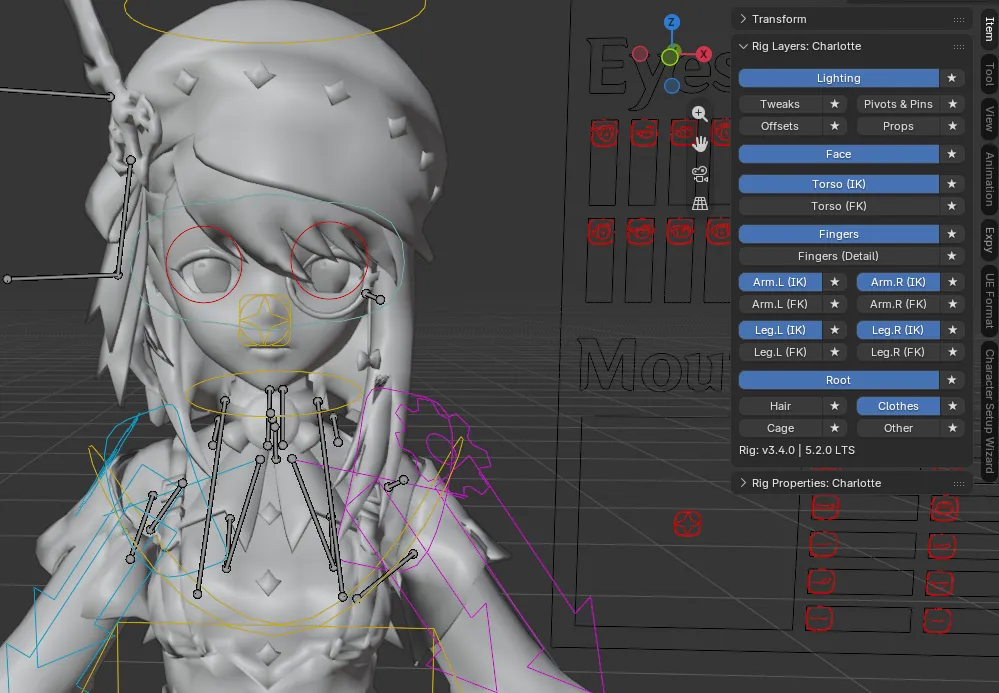This screenshot has width=999, height=693.
Task: Click the star next to Lighting
Action: 952,78
